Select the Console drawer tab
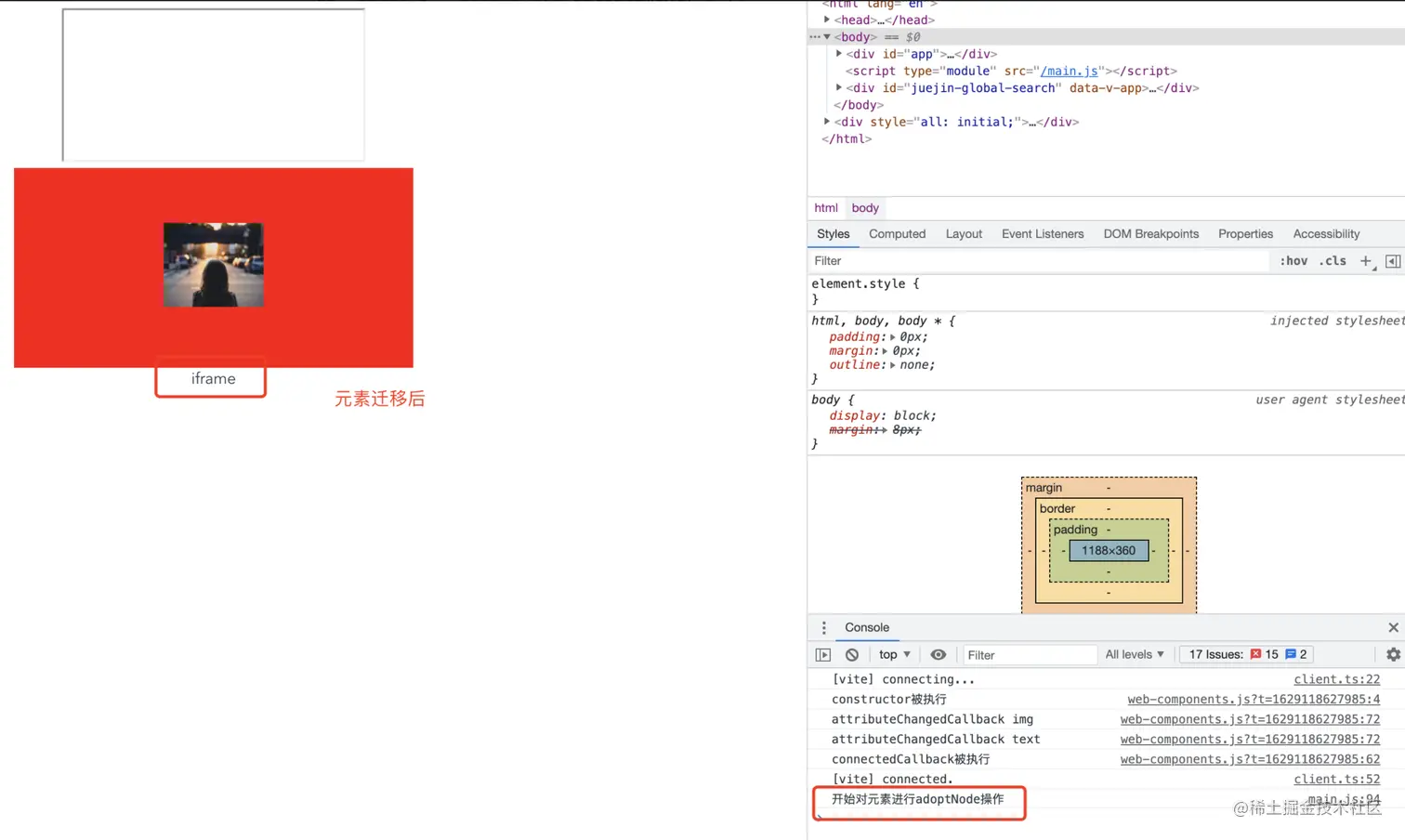The height and width of the screenshot is (840, 1405). point(867,628)
